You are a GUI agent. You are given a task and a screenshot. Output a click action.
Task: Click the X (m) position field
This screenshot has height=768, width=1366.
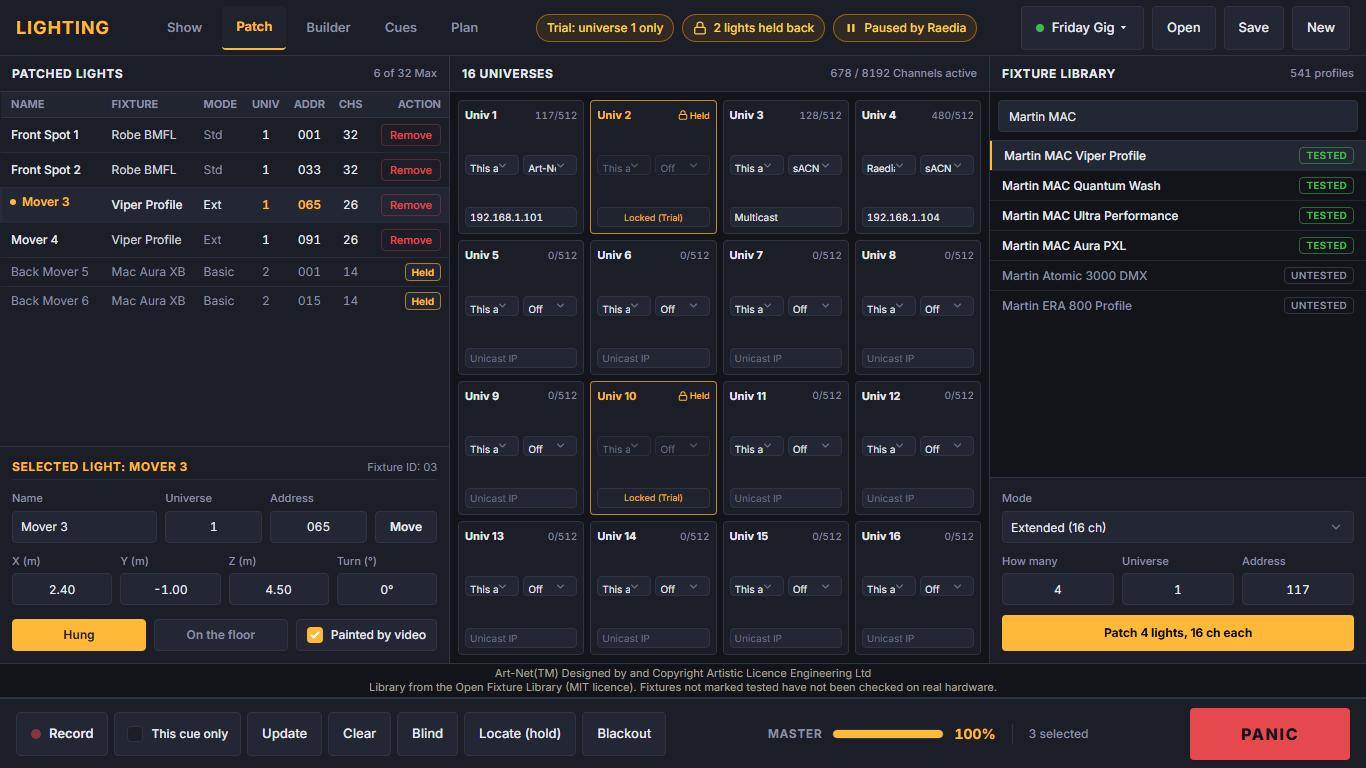tap(62, 589)
